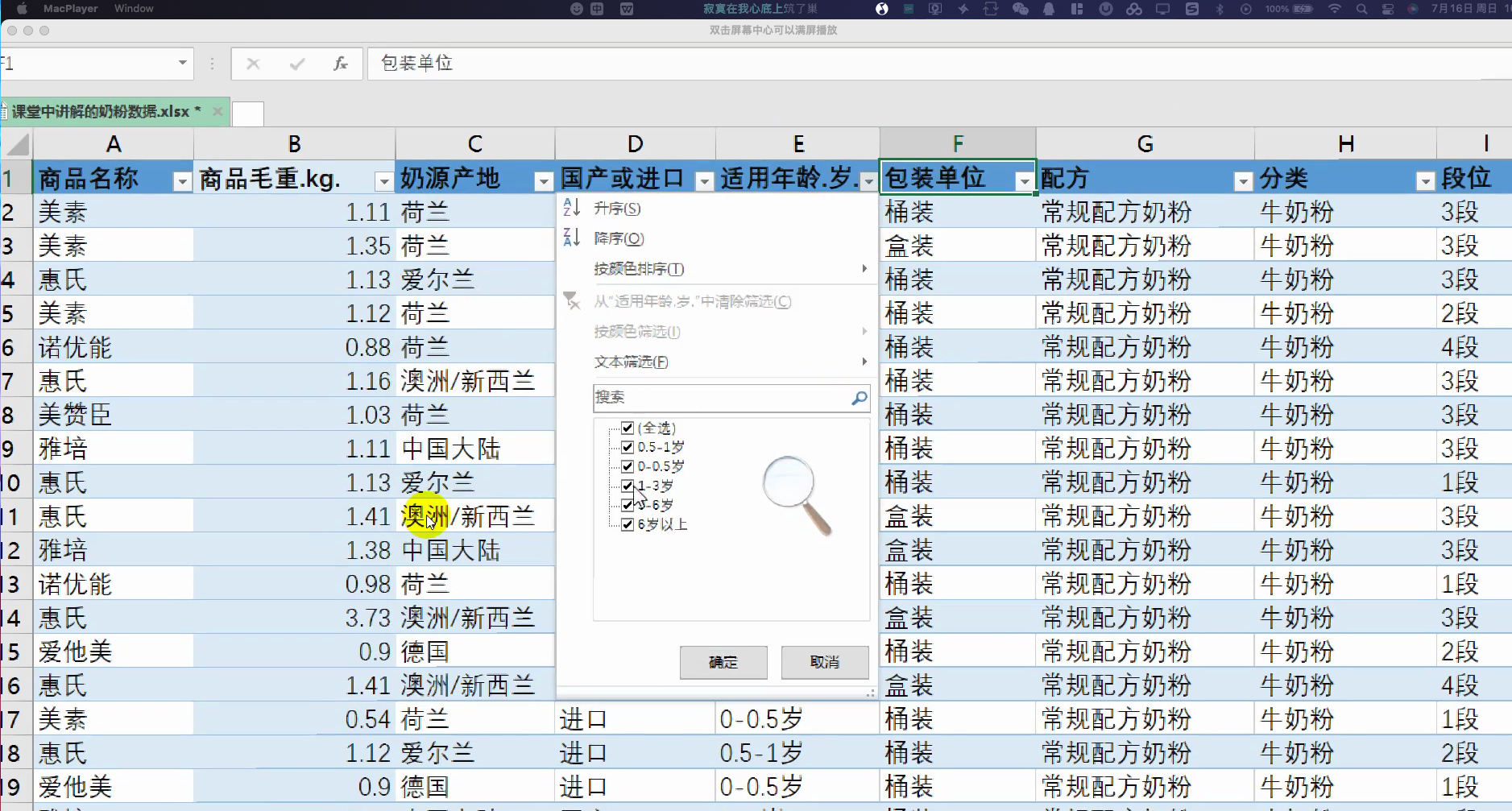The image size is (1512, 811).
Task: Open the 商品毛重.kg. column filter dropdown
Action: [x=383, y=182]
